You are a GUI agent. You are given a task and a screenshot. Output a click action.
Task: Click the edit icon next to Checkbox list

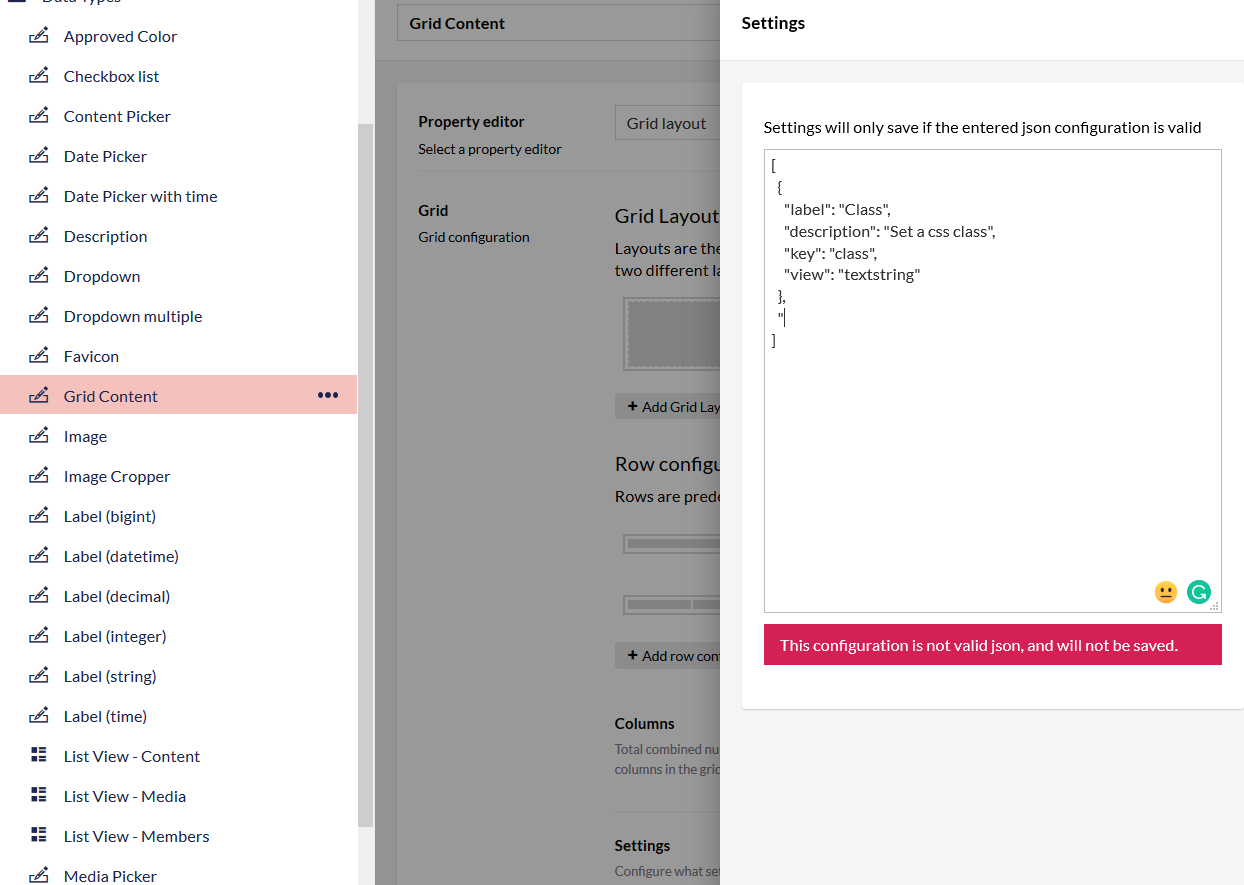coord(38,76)
